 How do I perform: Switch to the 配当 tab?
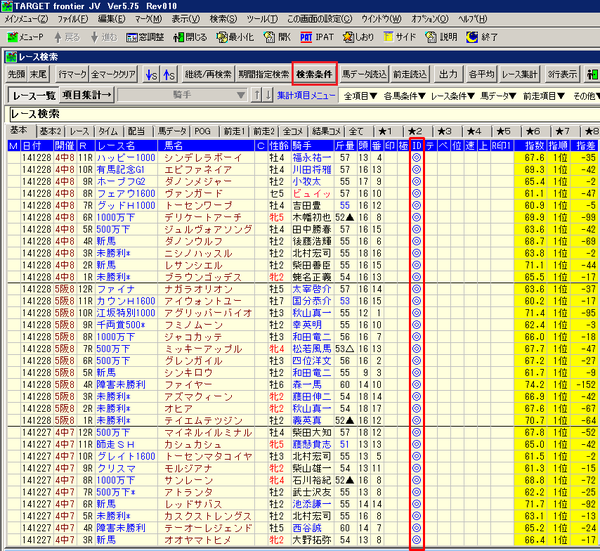(137, 131)
